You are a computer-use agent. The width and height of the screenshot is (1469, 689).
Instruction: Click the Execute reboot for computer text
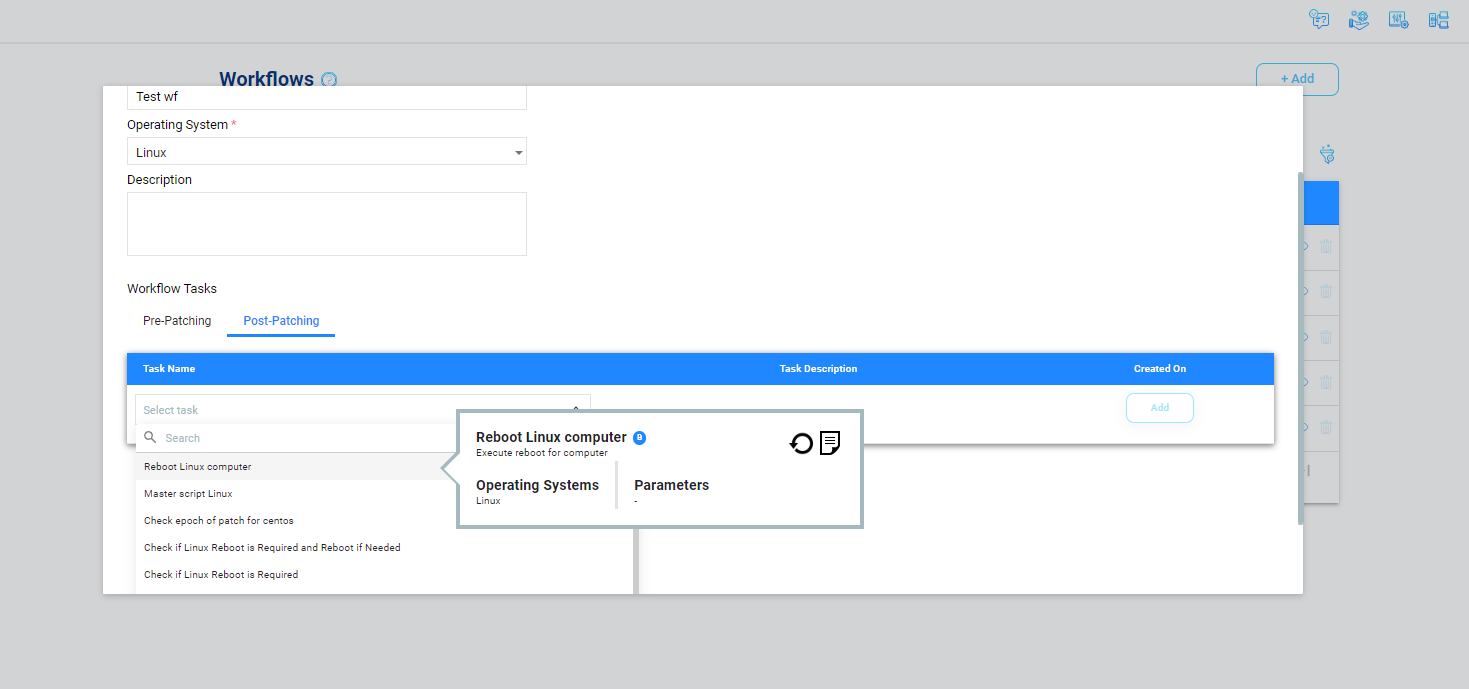542,453
